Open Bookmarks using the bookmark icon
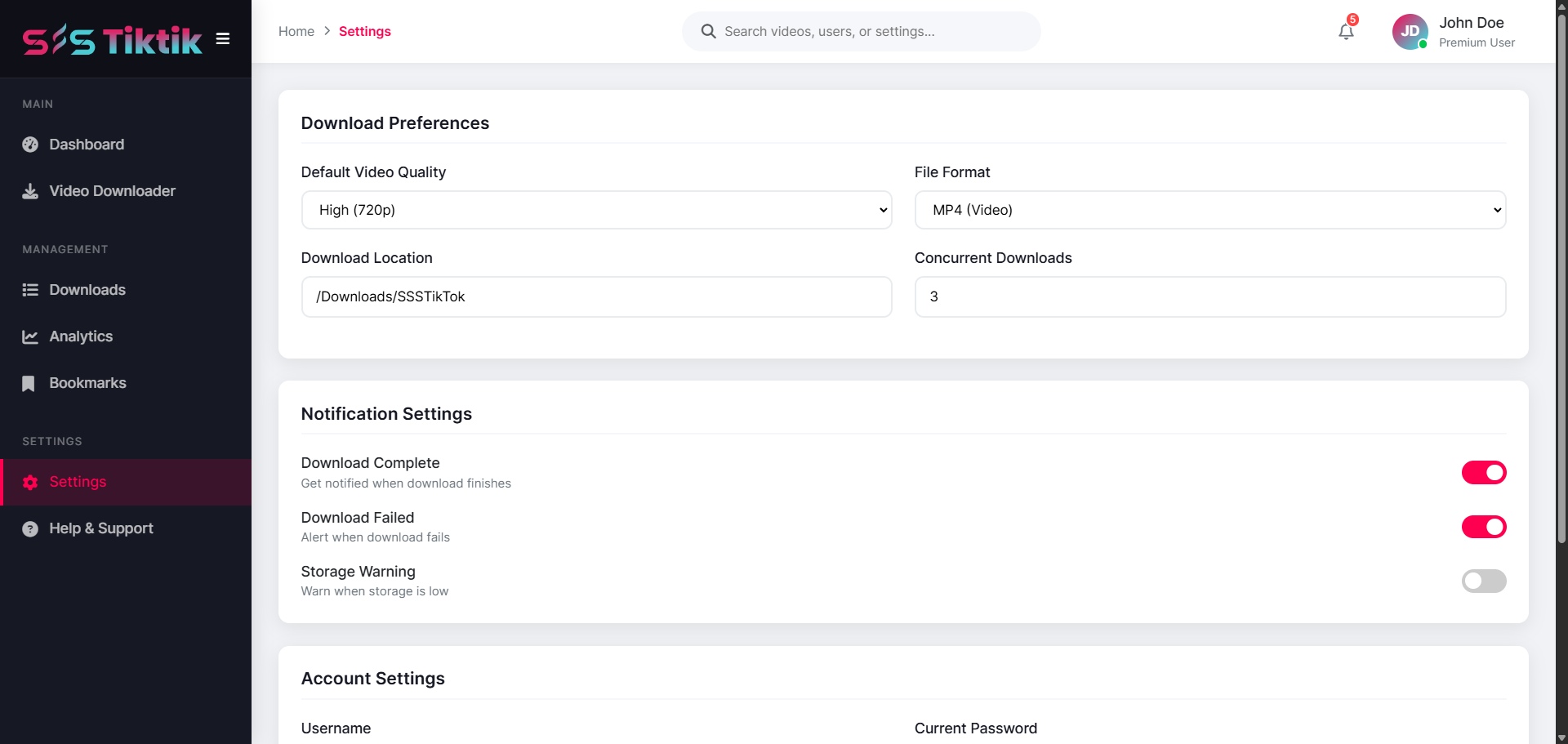1568x744 pixels. (x=29, y=383)
